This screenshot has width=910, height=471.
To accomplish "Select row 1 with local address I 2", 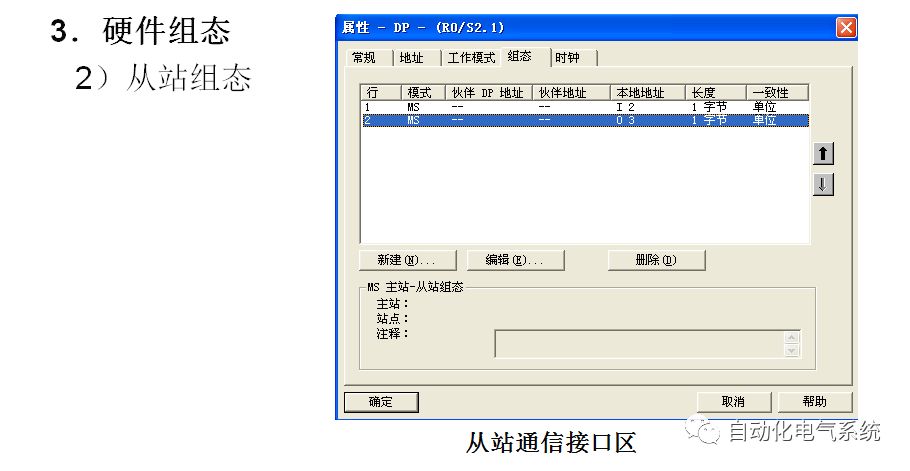I will coord(585,107).
